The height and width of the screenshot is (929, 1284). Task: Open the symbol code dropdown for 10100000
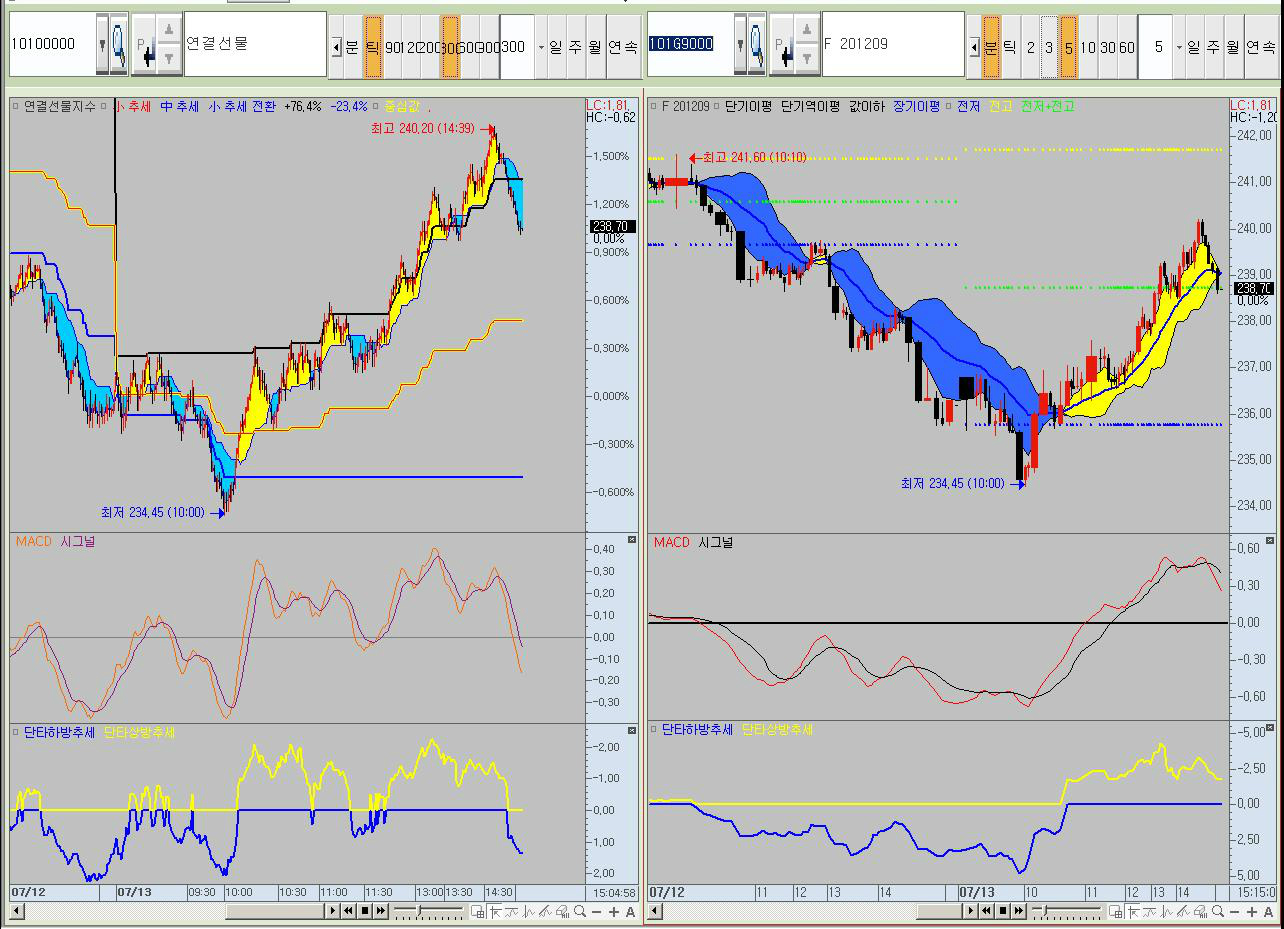(102, 45)
